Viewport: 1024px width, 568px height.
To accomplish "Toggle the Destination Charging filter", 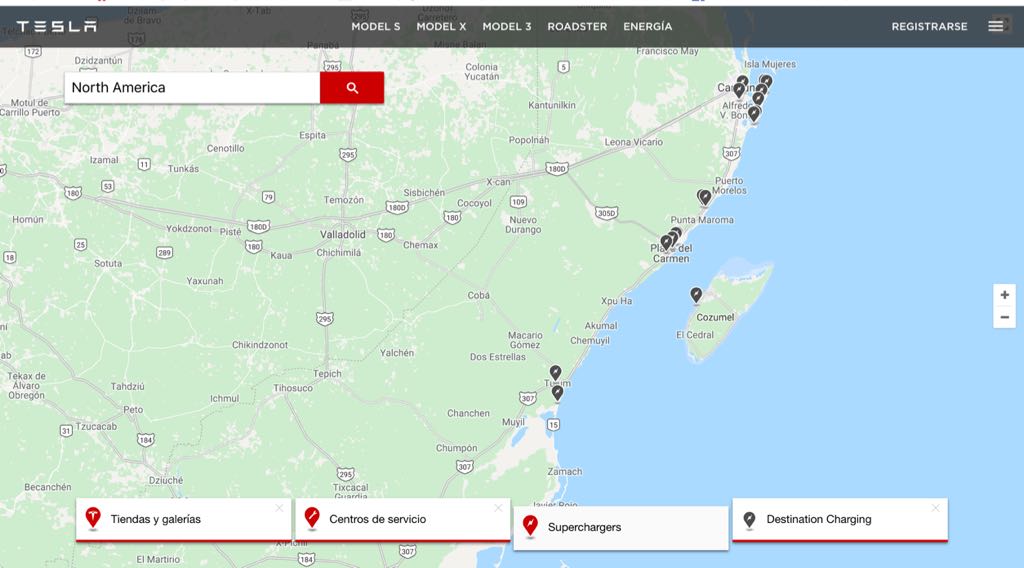I will 818,520.
